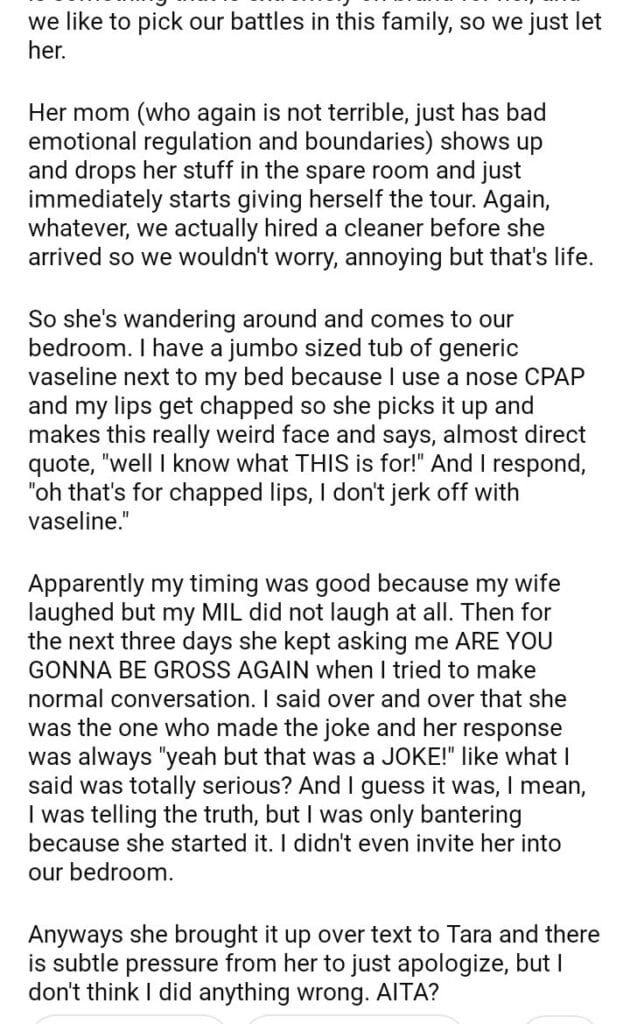Click the first pill button below the post
Image resolution: width=630 pixels, height=1024 pixels.
[130, 1017]
